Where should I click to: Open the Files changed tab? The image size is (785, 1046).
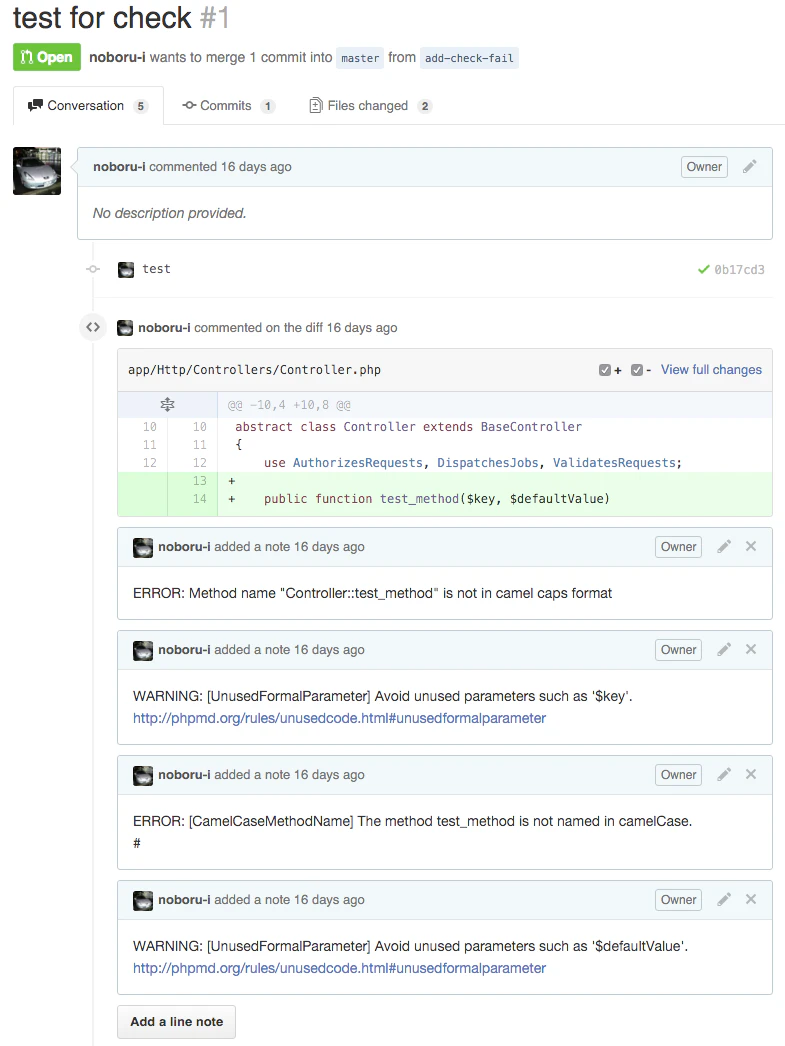371,105
